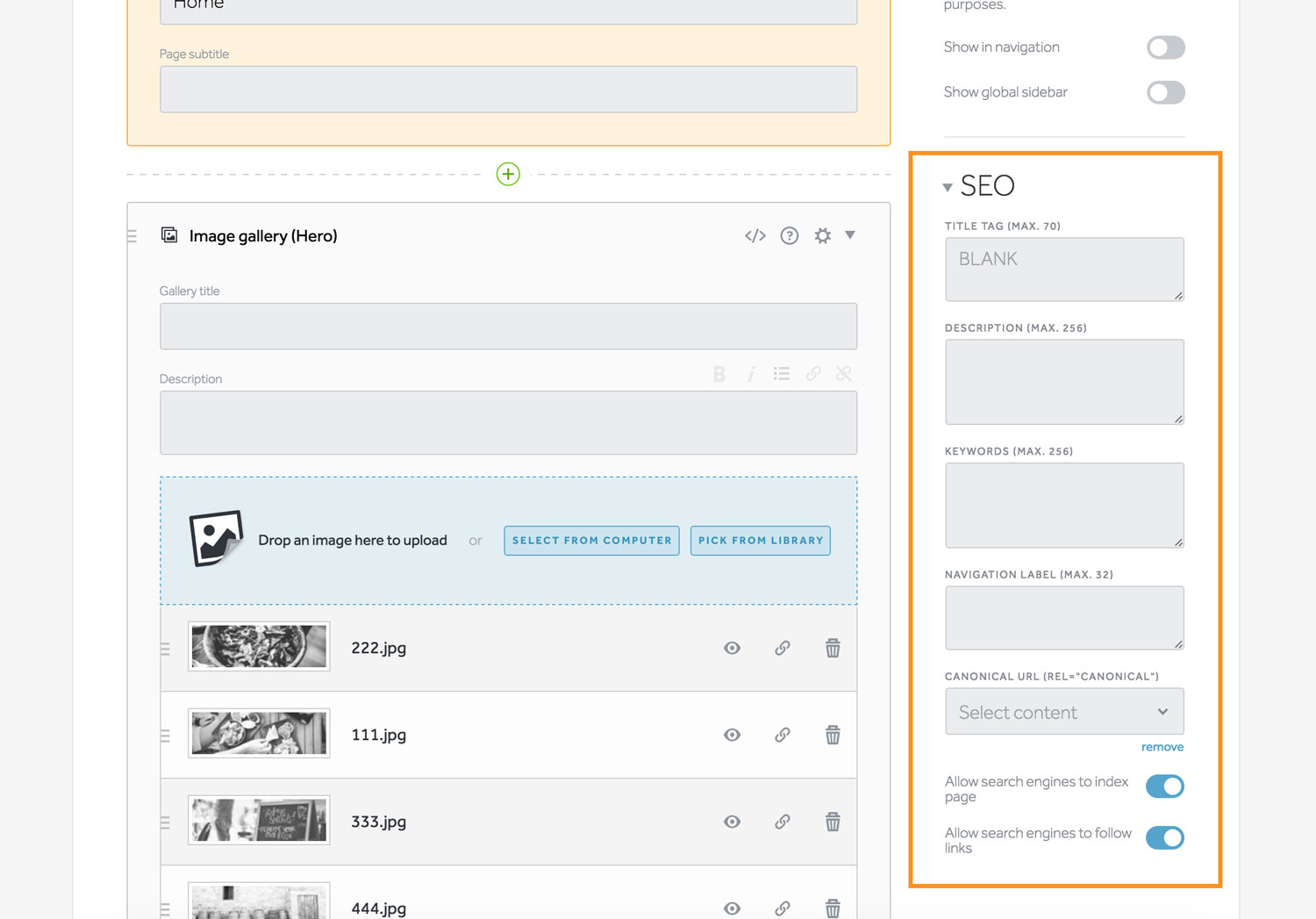
Task: Add link to 111.jpg
Action: 783,735
